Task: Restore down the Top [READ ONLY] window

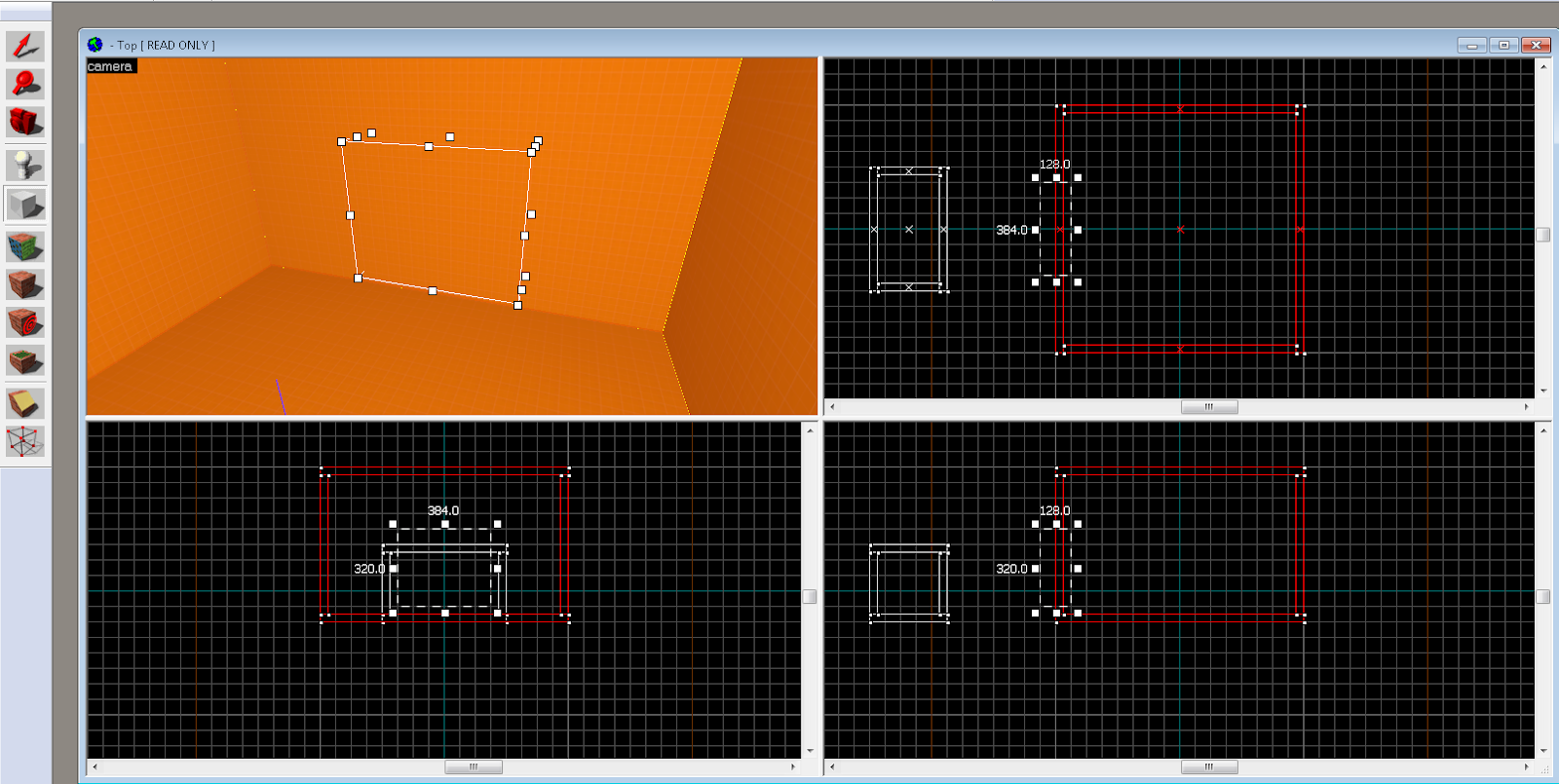Action: click(x=1504, y=45)
